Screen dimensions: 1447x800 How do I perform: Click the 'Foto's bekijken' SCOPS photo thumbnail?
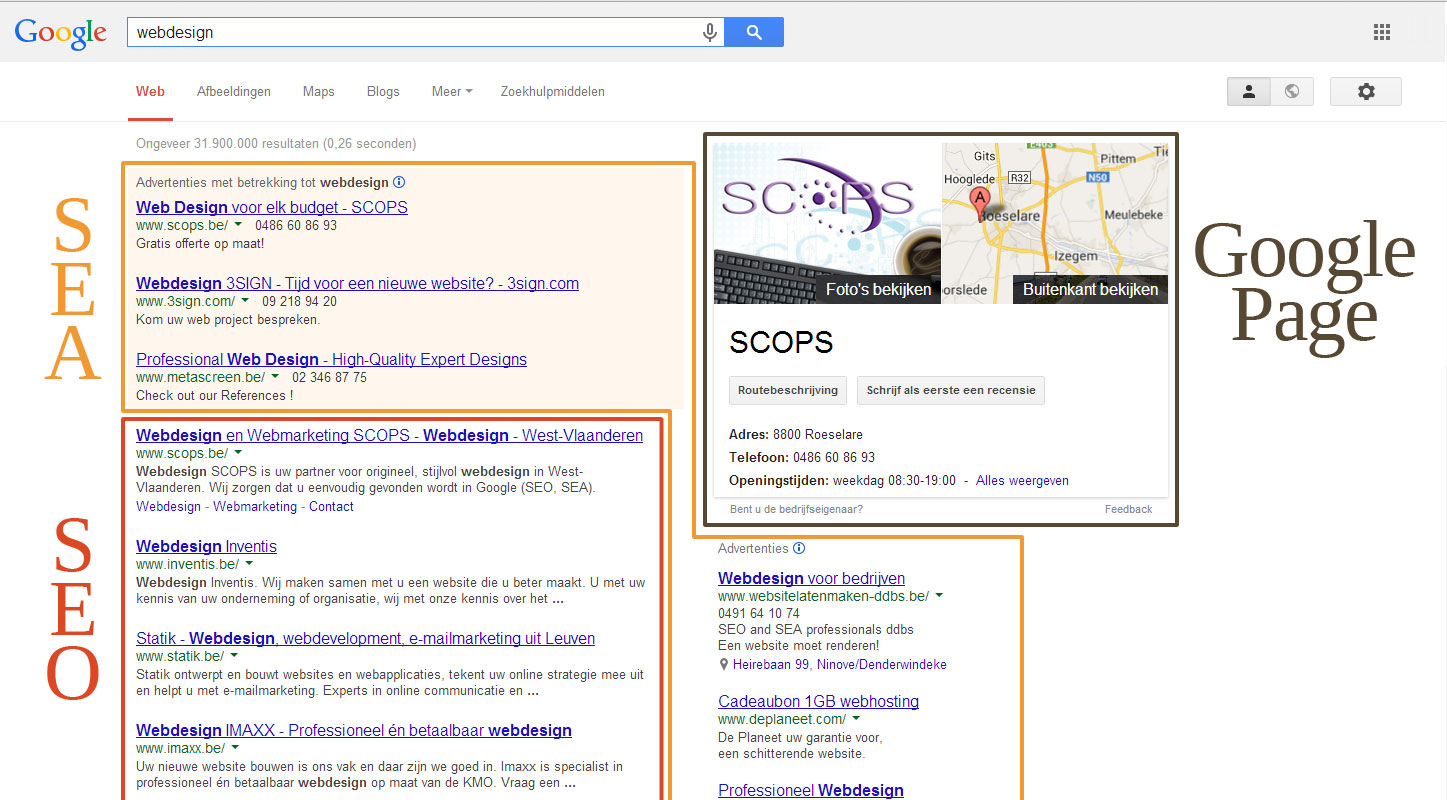click(x=827, y=223)
